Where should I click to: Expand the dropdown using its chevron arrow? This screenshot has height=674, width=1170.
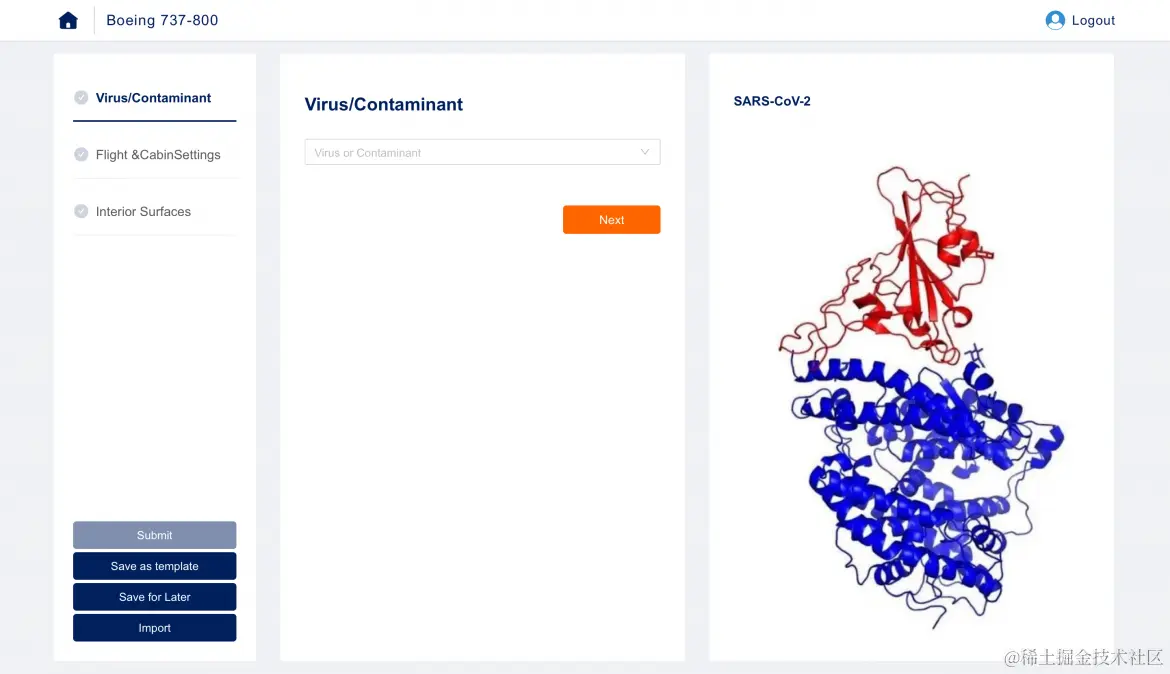pyautogui.click(x=645, y=153)
